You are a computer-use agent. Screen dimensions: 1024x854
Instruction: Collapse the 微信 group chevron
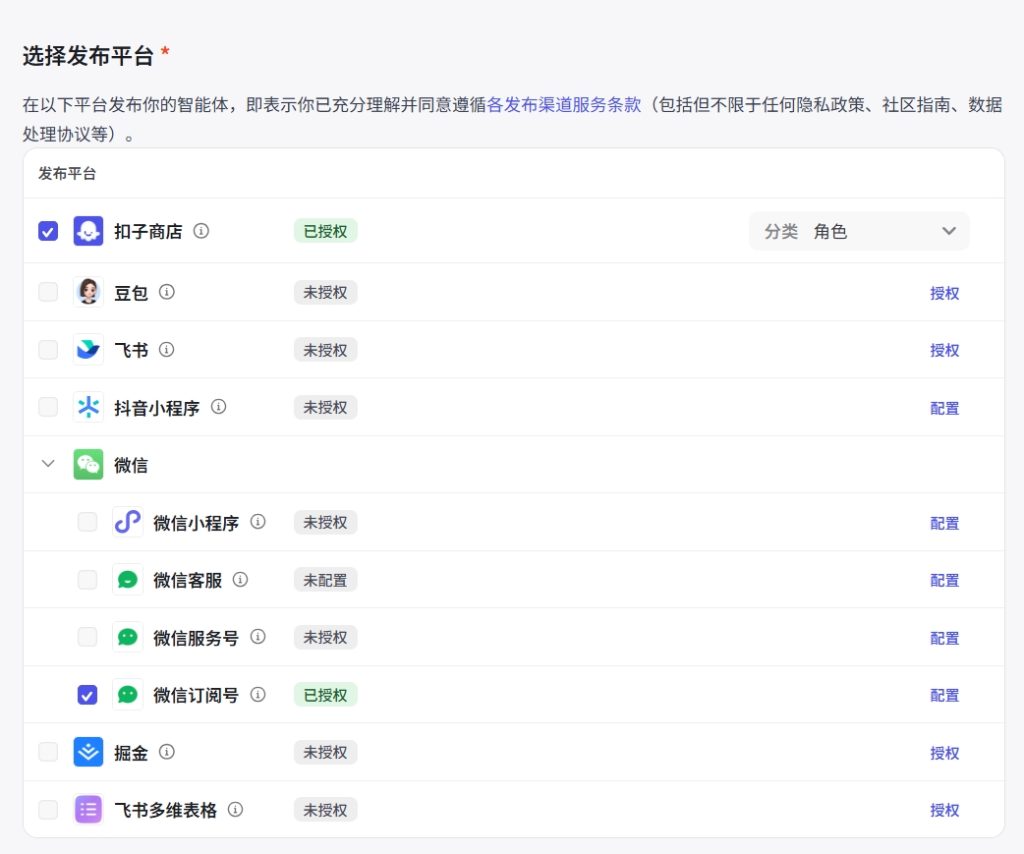click(x=48, y=464)
